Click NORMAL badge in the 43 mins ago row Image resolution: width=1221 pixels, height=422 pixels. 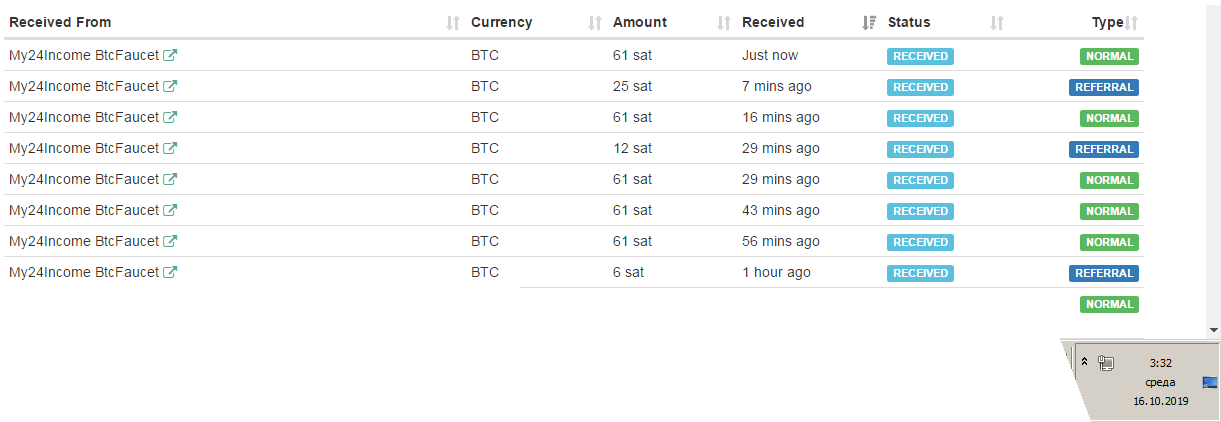coord(1109,211)
